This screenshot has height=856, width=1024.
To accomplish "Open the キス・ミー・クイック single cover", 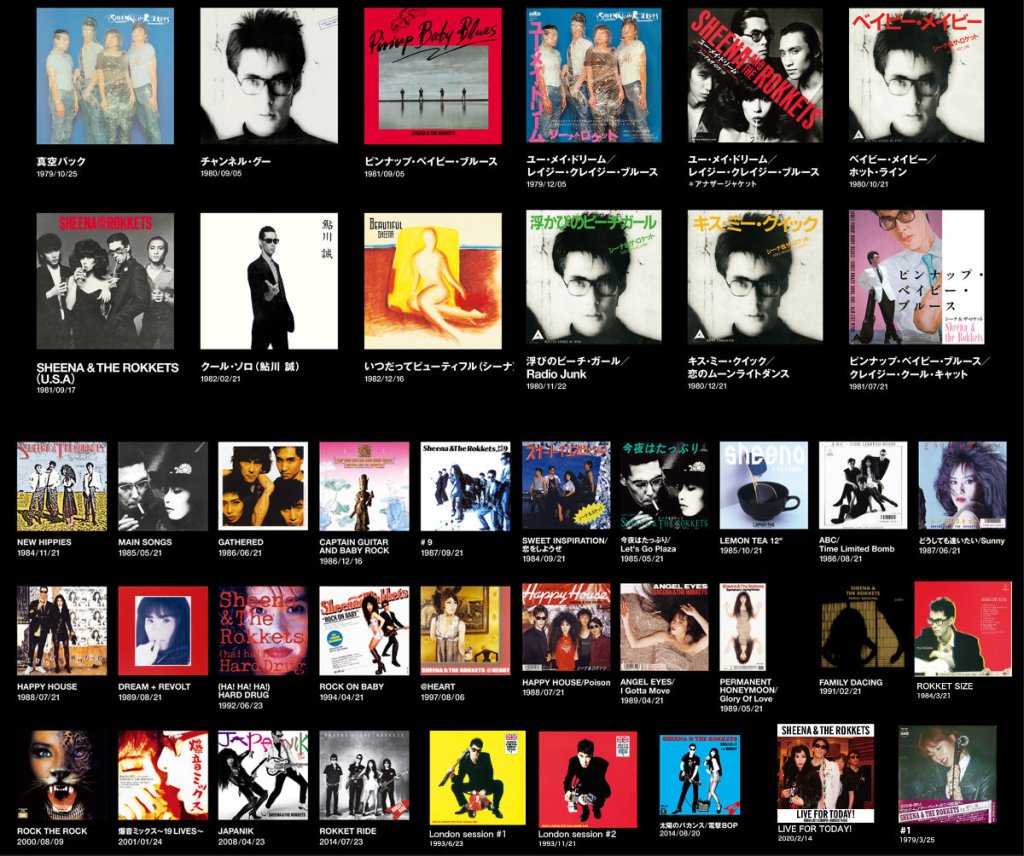I will coord(755,278).
